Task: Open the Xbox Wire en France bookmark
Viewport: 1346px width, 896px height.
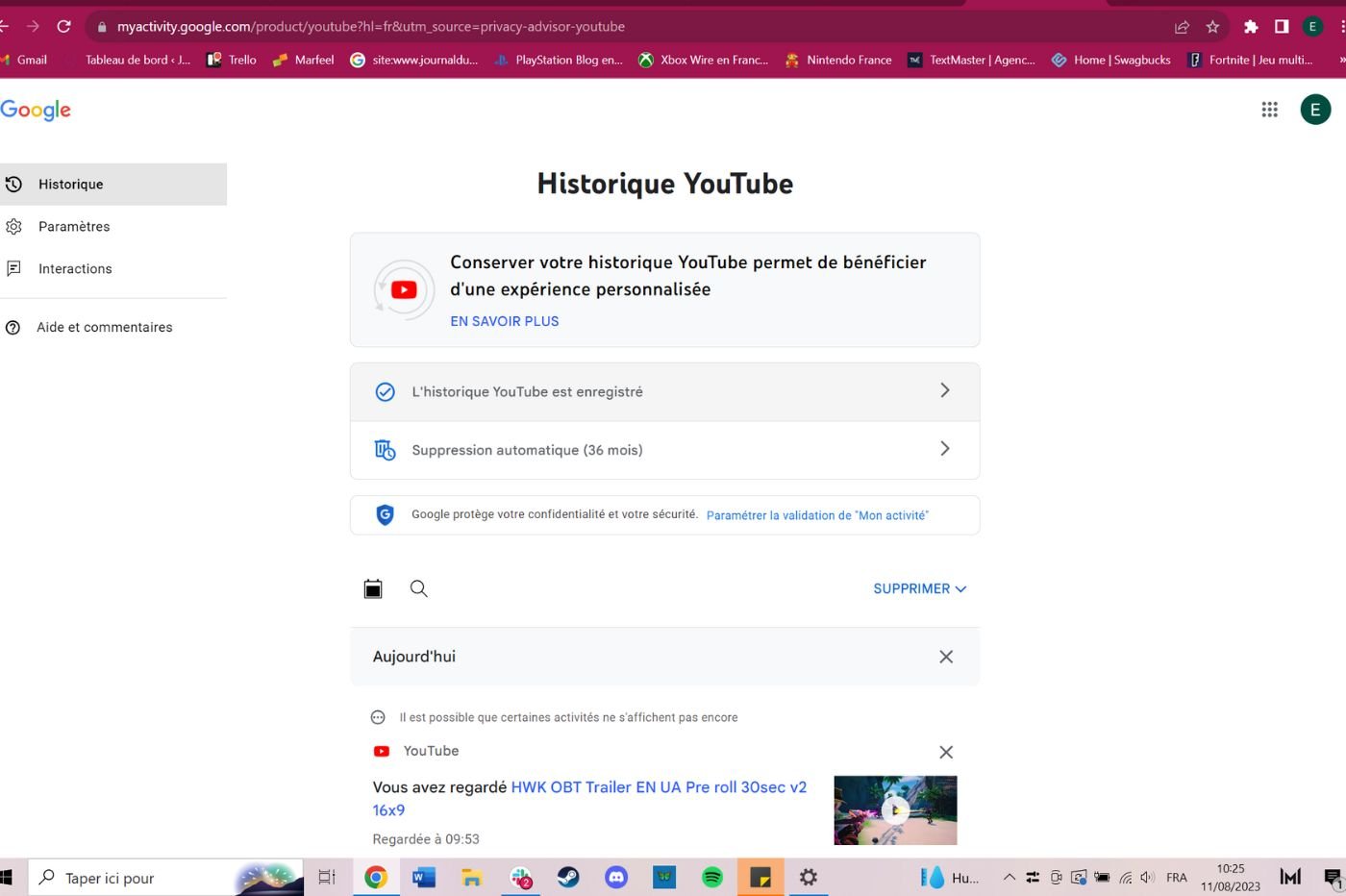Action: pos(704,60)
